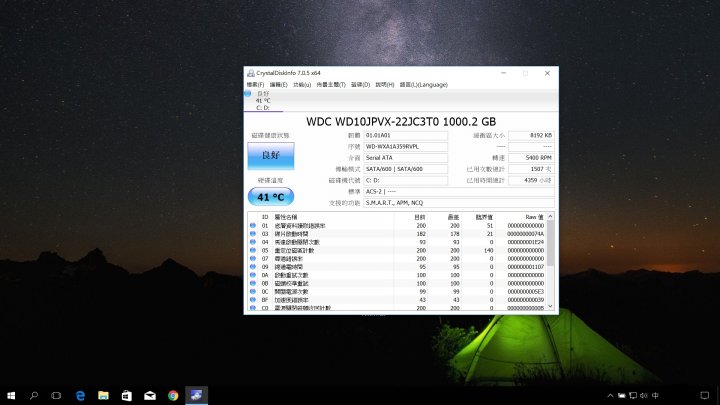Click the SATA/600 | SATA/600 transfer mode field
Viewport: 720px width, 405px height.
point(405,169)
